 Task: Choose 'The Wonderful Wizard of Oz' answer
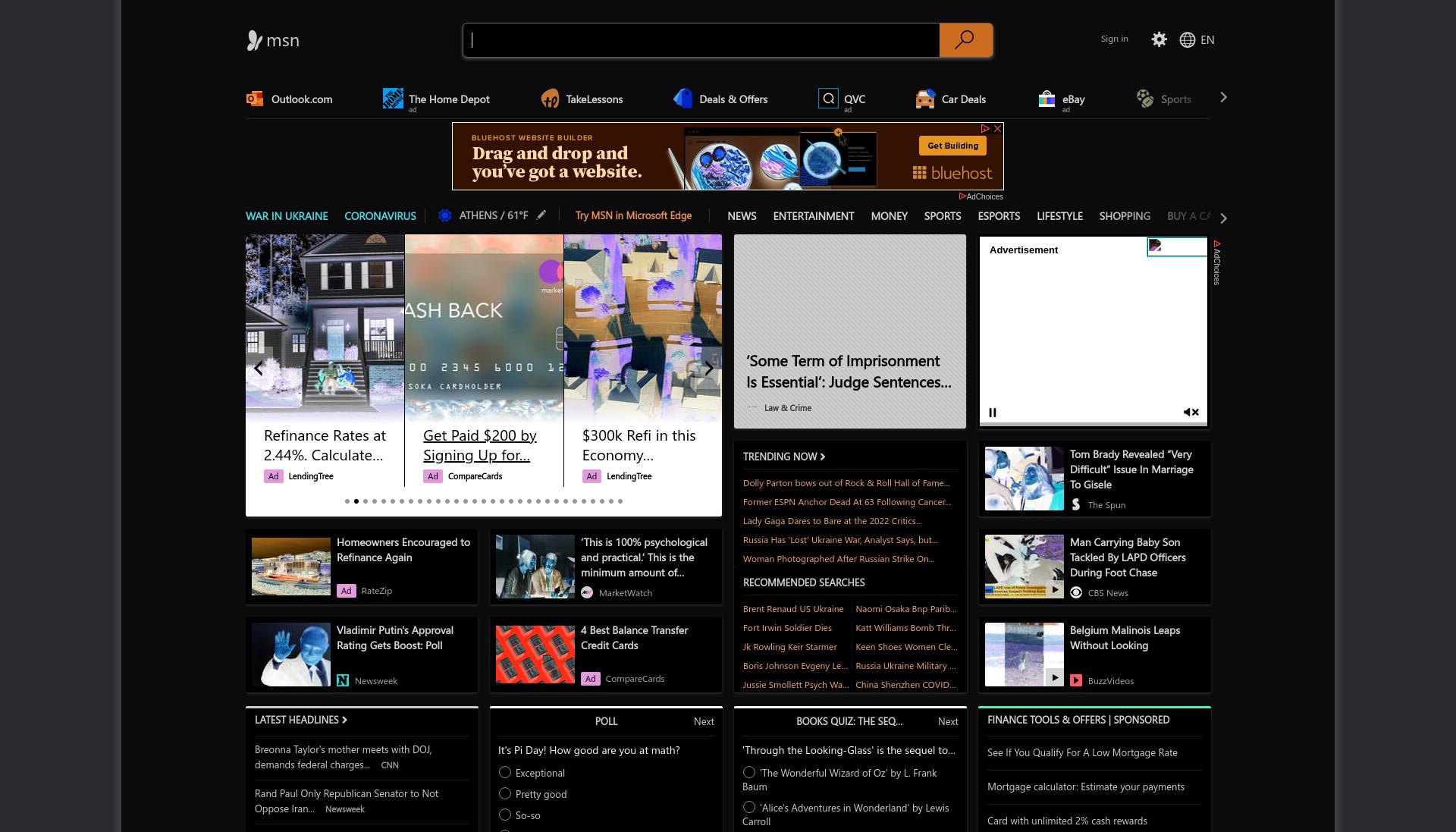(x=749, y=772)
